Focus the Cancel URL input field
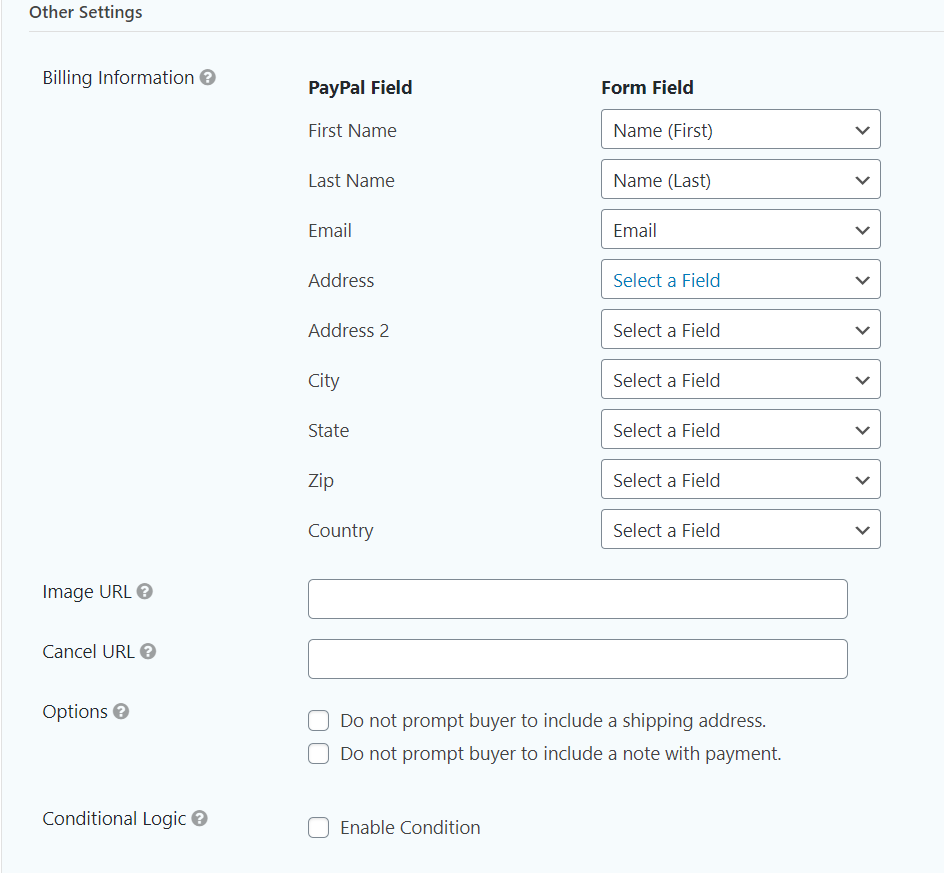This screenshot has width=944, height=873. tap(577, 659)
